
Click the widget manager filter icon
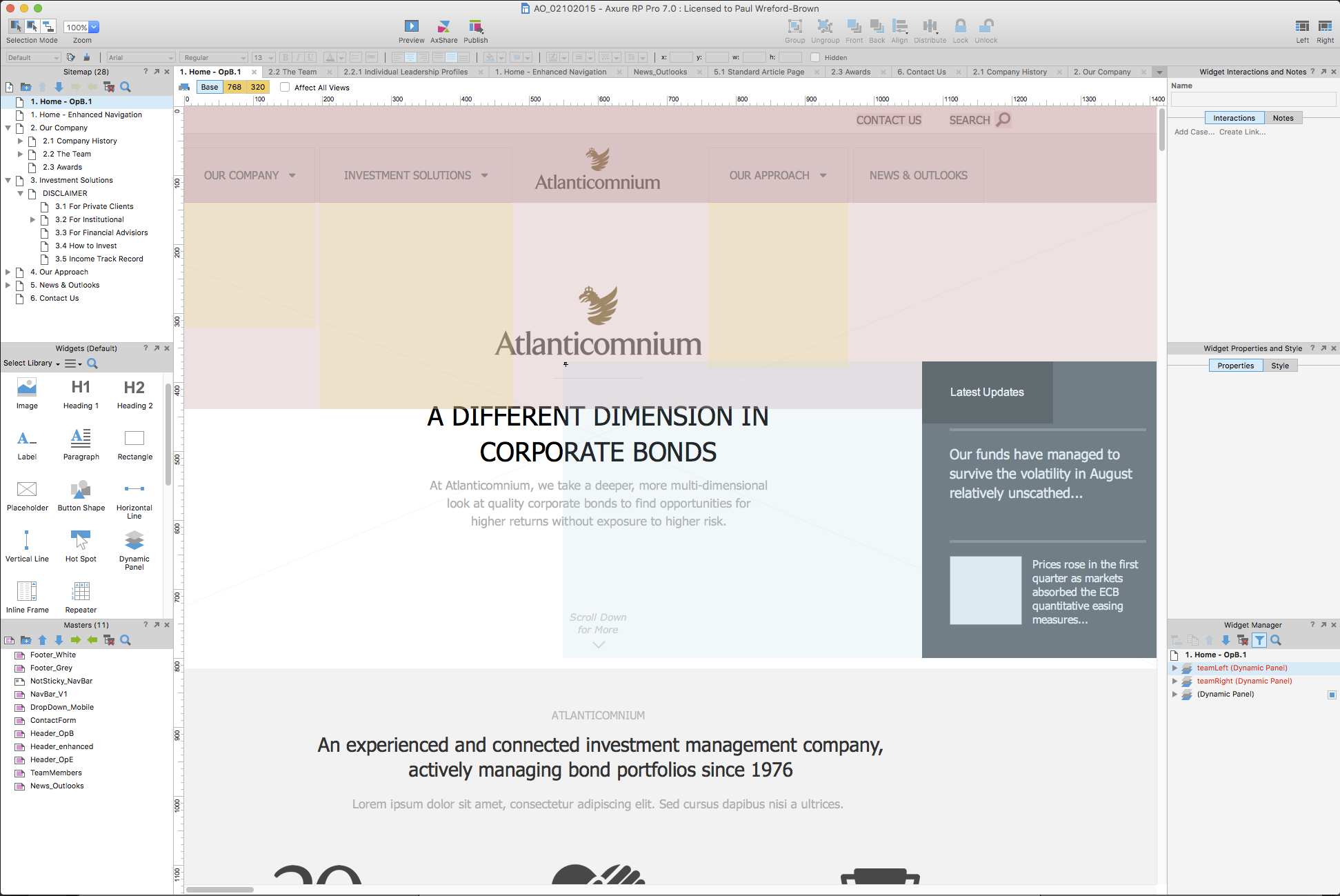click(x=1259, y=640)
